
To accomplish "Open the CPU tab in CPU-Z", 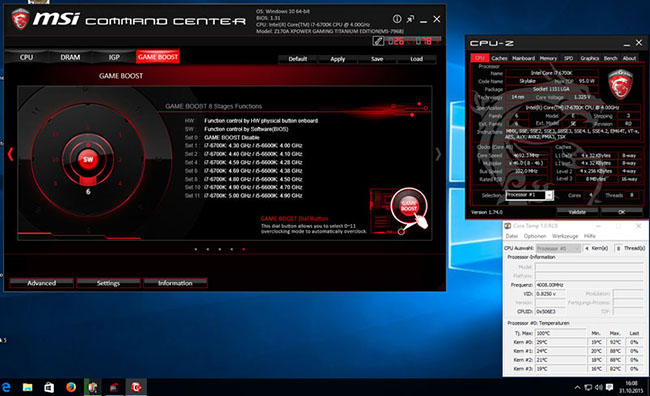I will coord(480,58).
